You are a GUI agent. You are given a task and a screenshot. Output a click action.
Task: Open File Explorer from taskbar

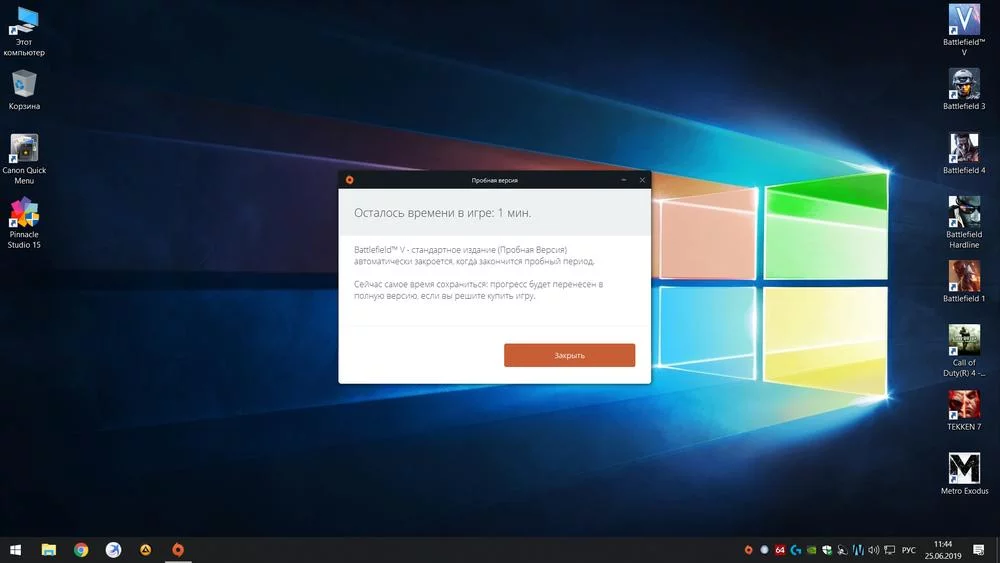click(x=48, y=550)
